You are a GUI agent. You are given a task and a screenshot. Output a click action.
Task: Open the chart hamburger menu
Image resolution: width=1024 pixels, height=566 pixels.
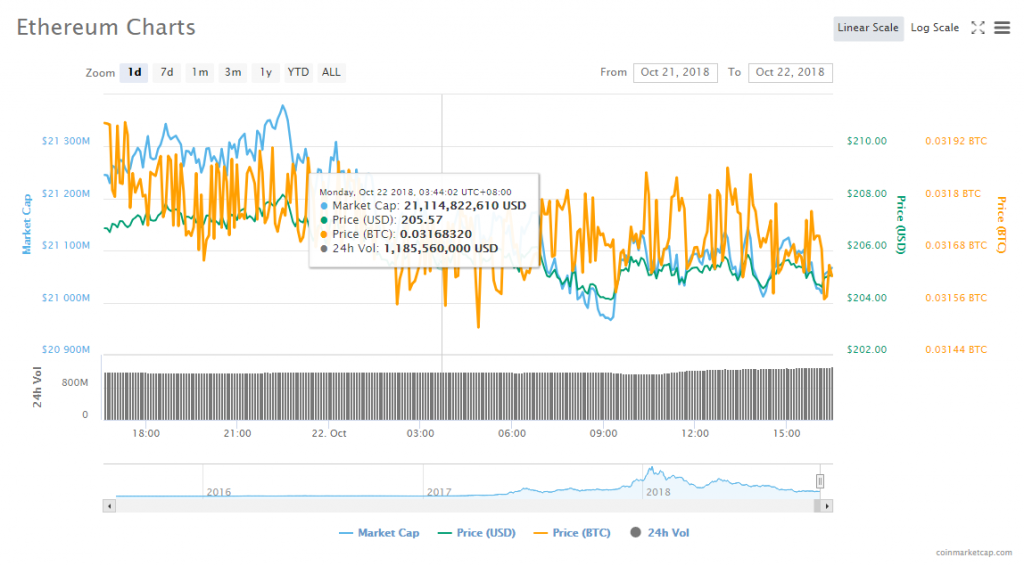click(x=1002, y=28)
